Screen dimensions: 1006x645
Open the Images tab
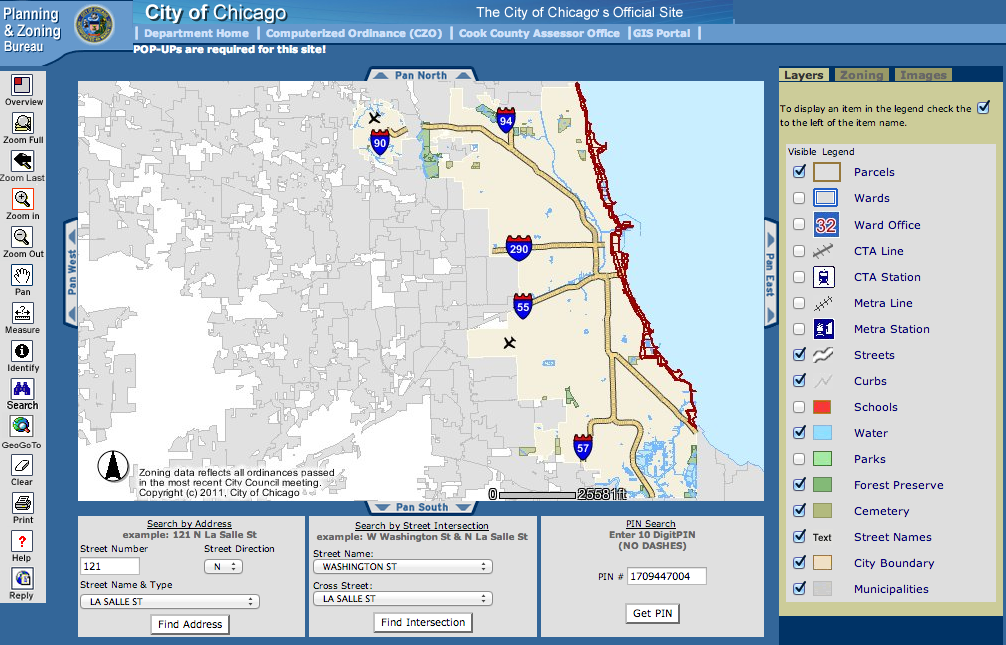tap(923, 75)
